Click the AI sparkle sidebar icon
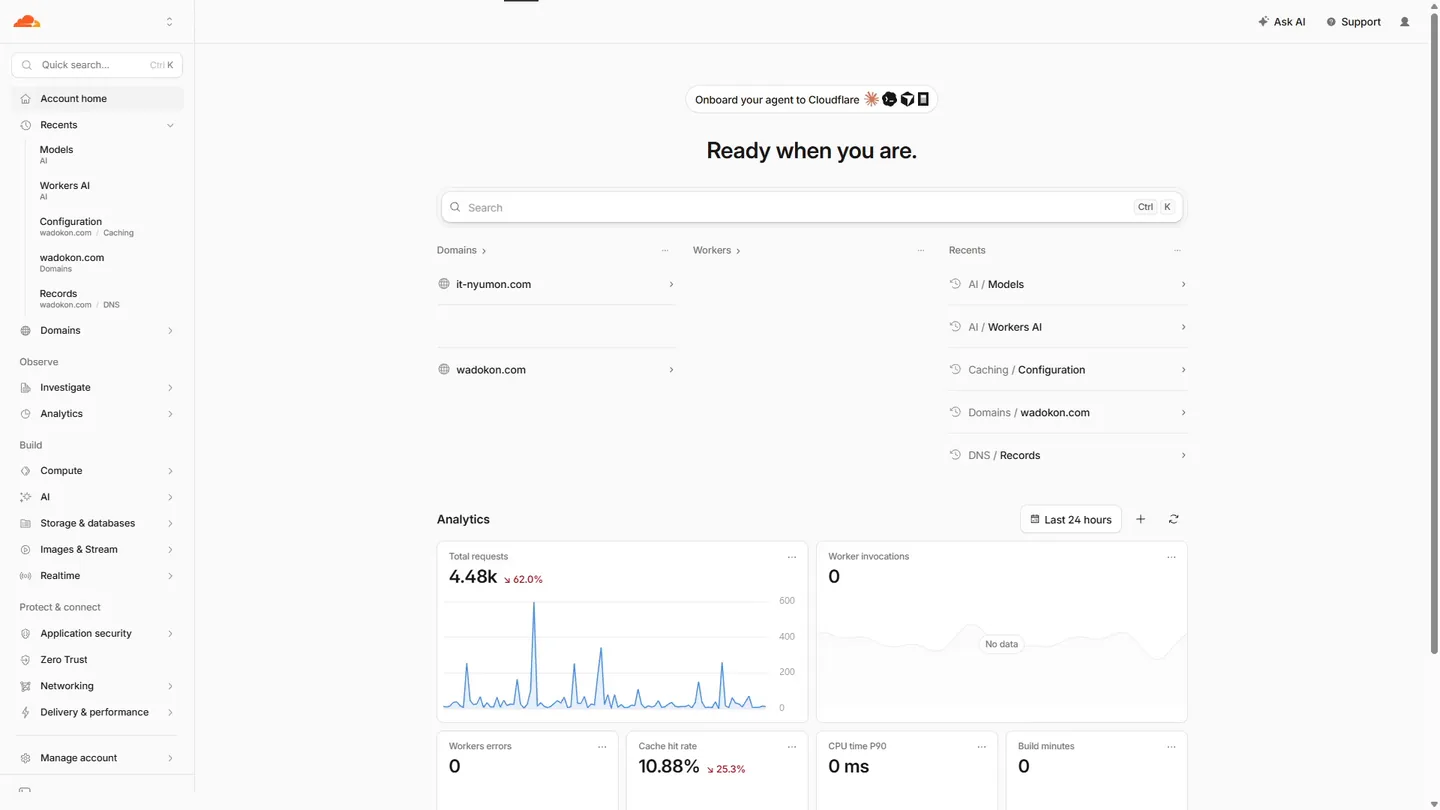The width and height of the screenshot is (1440, 810). pyautogui.click(x=26, y=497)
